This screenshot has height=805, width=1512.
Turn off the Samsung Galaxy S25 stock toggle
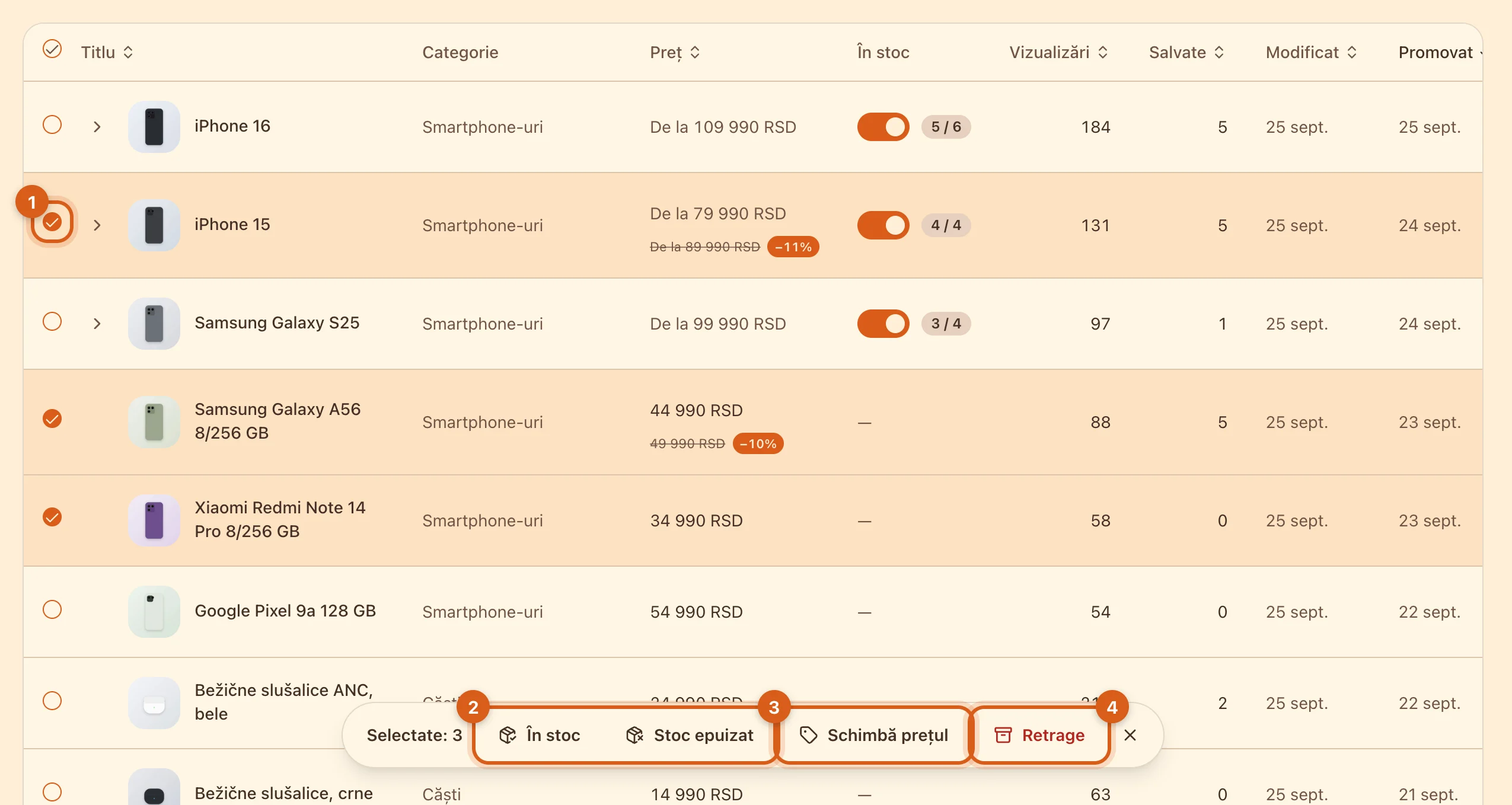click(x=883, y=324)
